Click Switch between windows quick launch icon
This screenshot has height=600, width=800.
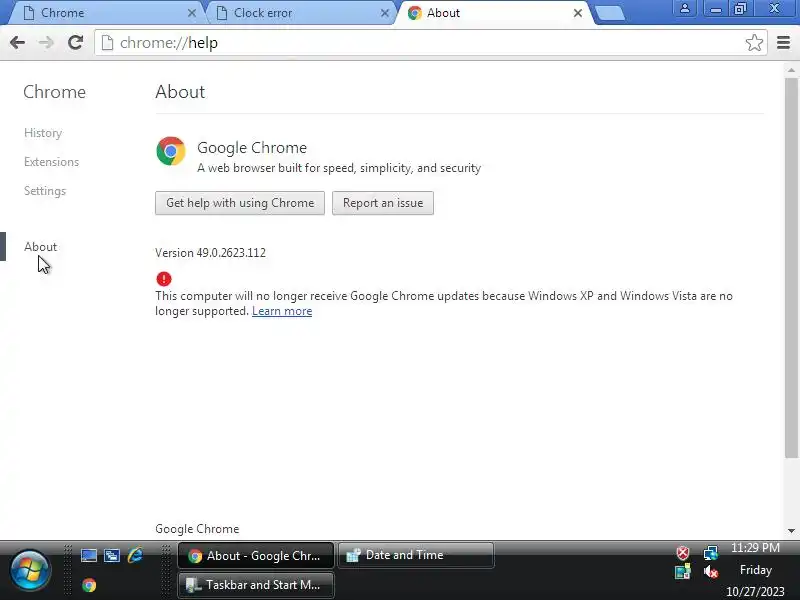[x=112, y=555]
